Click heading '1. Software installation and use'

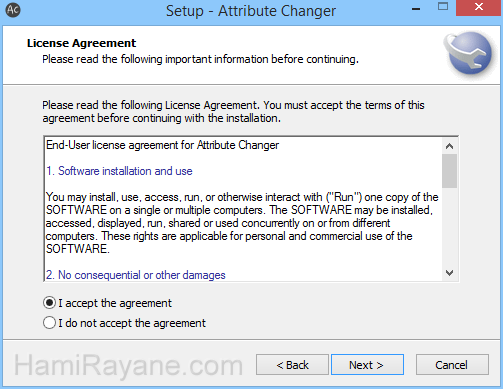(x=119, y=171)
